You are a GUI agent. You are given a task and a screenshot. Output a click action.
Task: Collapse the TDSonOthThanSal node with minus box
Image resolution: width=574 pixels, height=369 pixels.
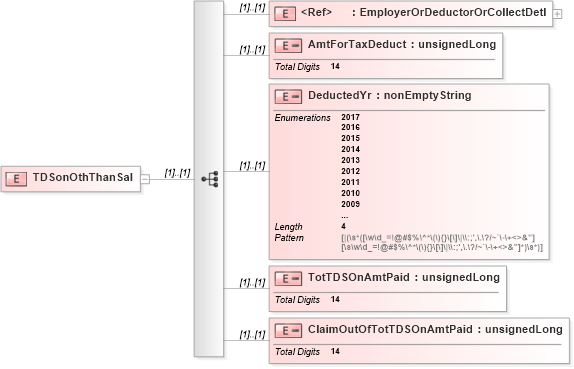click(x=145, y=179)
